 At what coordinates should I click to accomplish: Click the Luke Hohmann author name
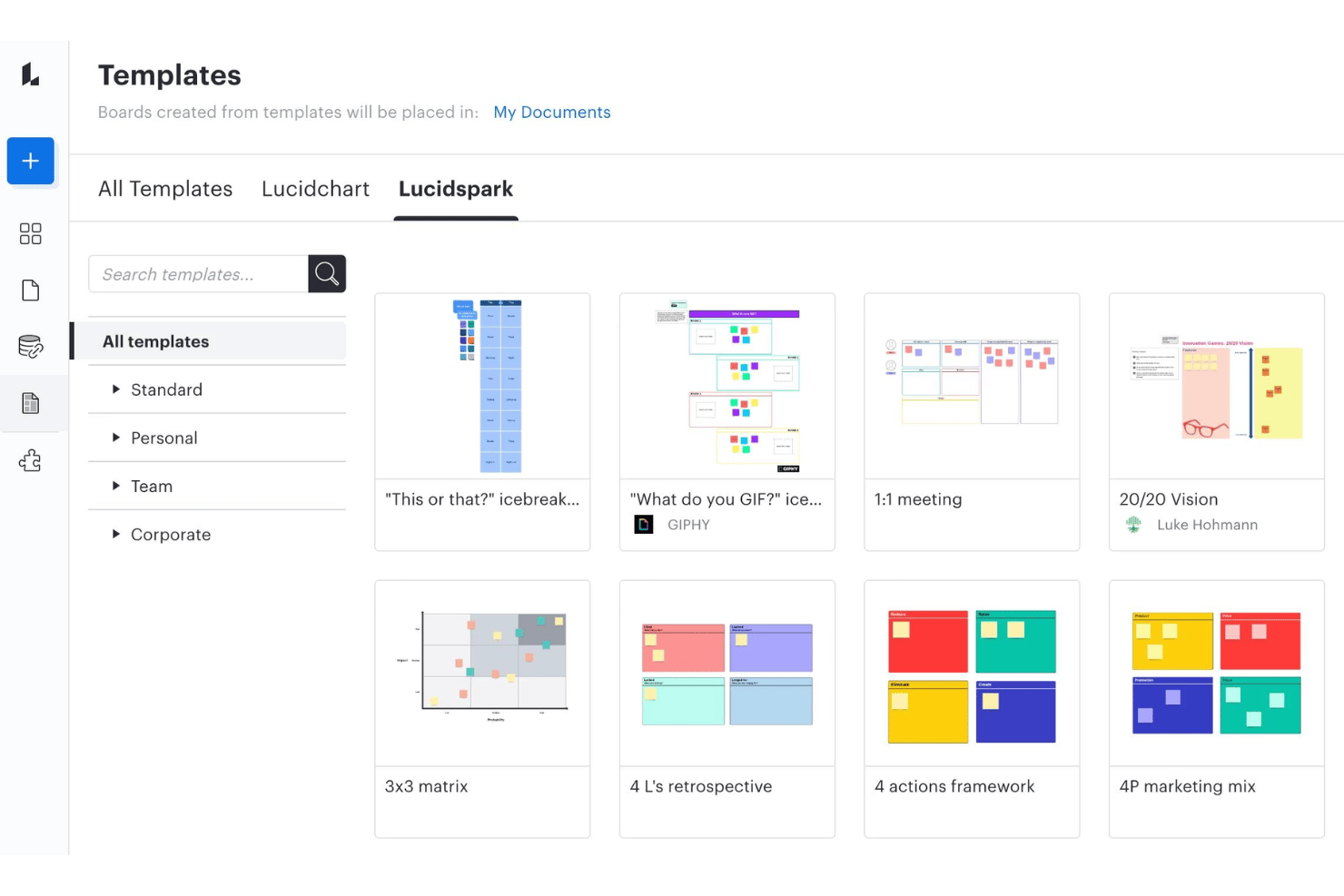coord(1207,525)
